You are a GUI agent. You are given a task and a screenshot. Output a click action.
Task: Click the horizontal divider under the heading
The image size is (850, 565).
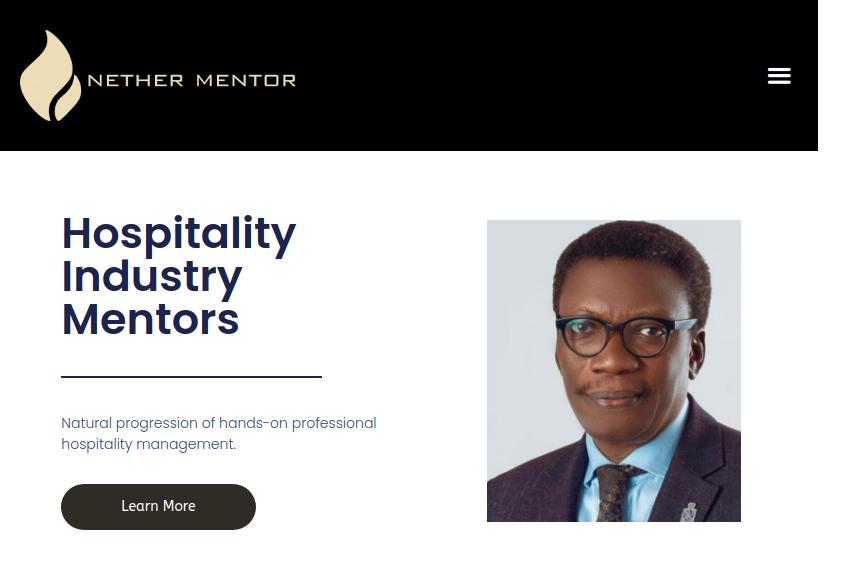pos(191,377)
